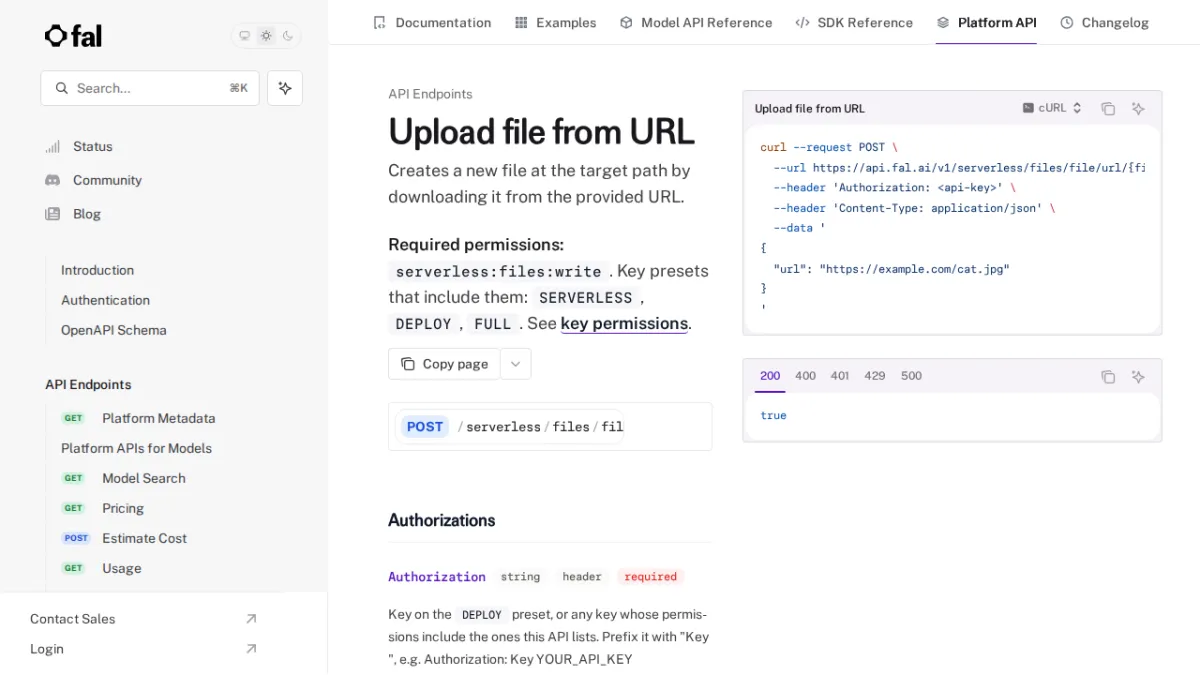Viewport: 1200px width, 675px height.
Task: Click the true response value
Action: pos(773,415)
